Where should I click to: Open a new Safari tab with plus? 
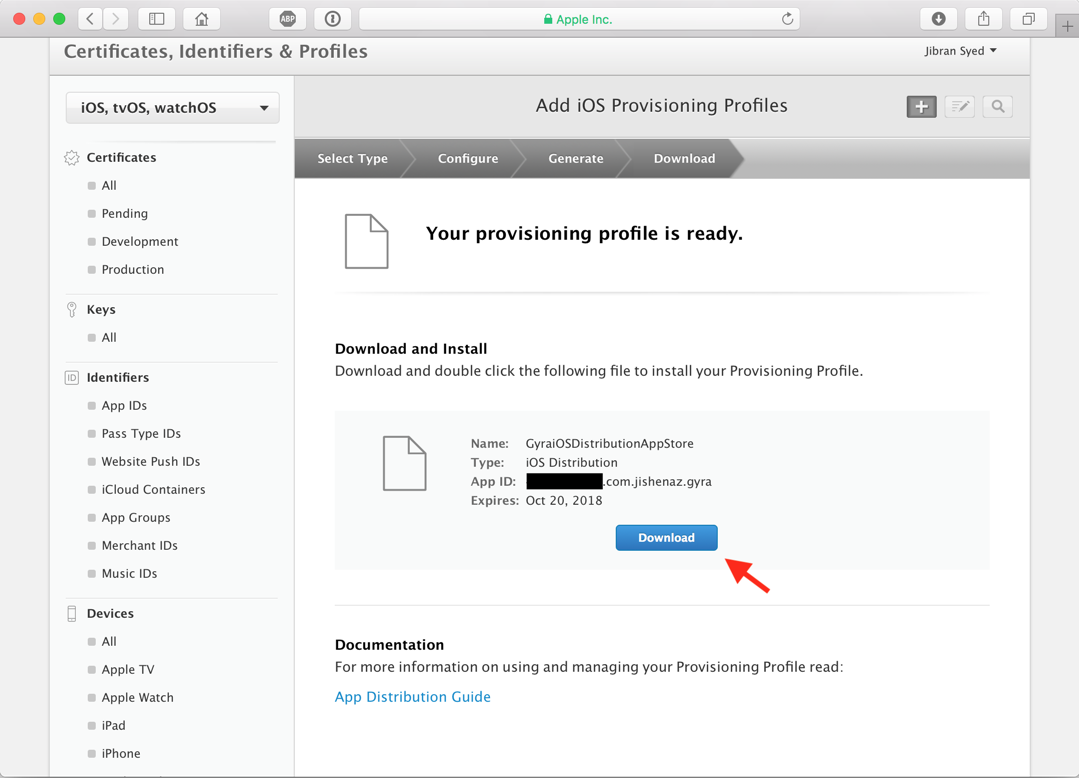[x=1067, y=26]
